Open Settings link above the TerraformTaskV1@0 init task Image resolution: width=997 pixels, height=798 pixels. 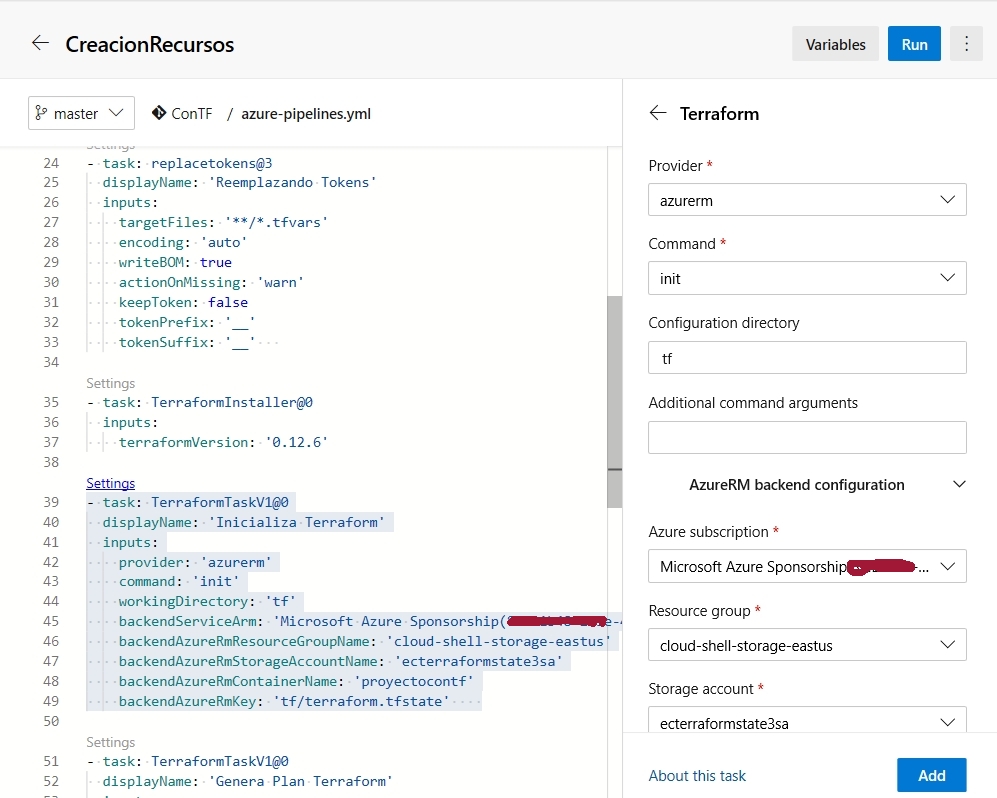click(x=111, y=483)
